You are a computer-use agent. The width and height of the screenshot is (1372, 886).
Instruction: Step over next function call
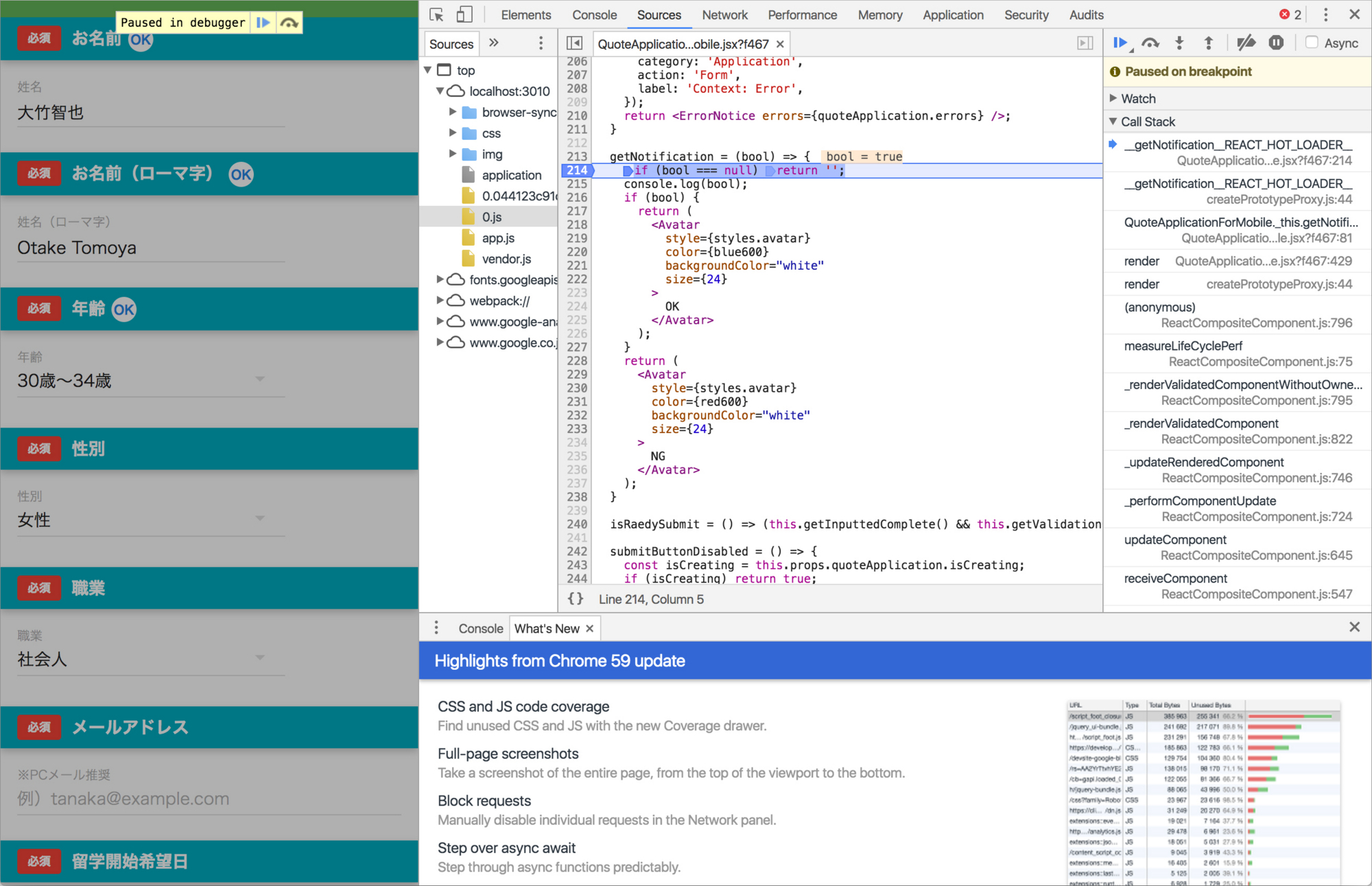pos(1150,43)
